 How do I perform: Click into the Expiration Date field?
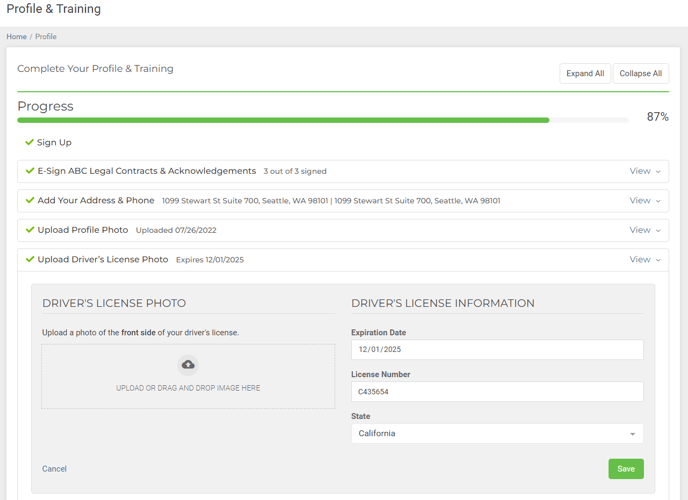coord(497,350)
